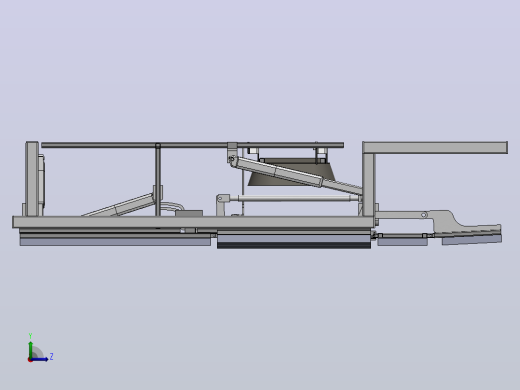
Task: Select the upper diagonal actuator cylinder
Action: coord(280,172)
